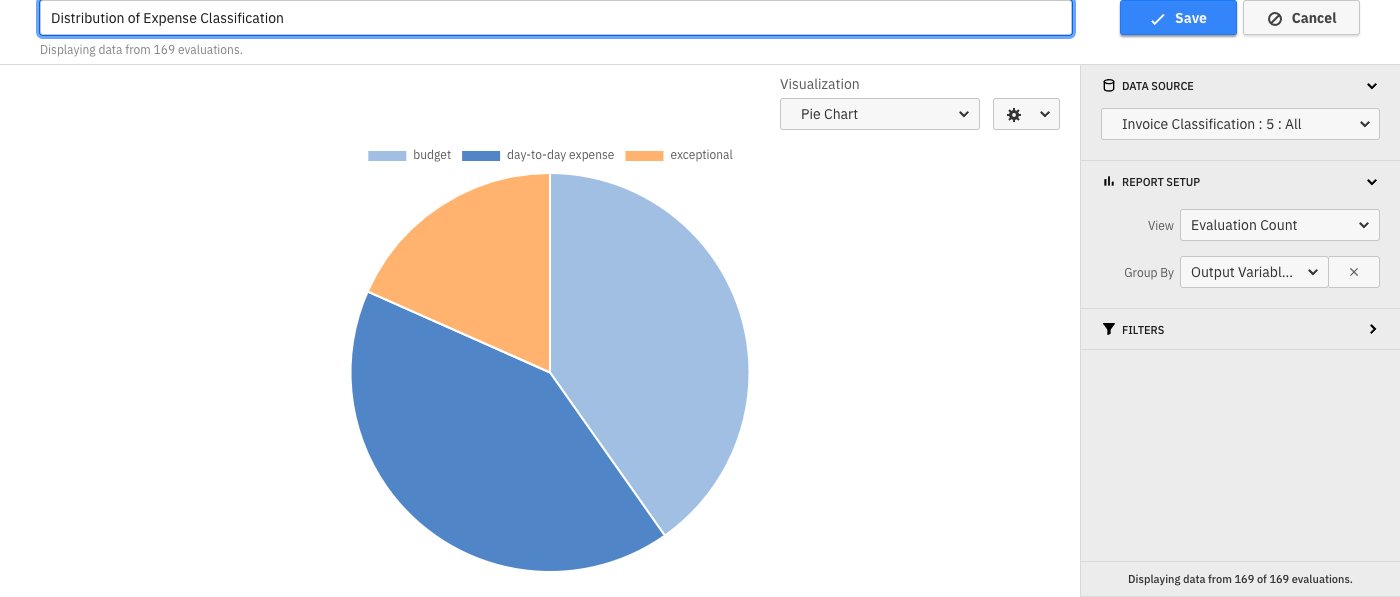Image resolution: width=1400 pixels, height=597 pixels.
Task: Click the database icon beside DATA SOURCE
Action: click(1108, 86)
